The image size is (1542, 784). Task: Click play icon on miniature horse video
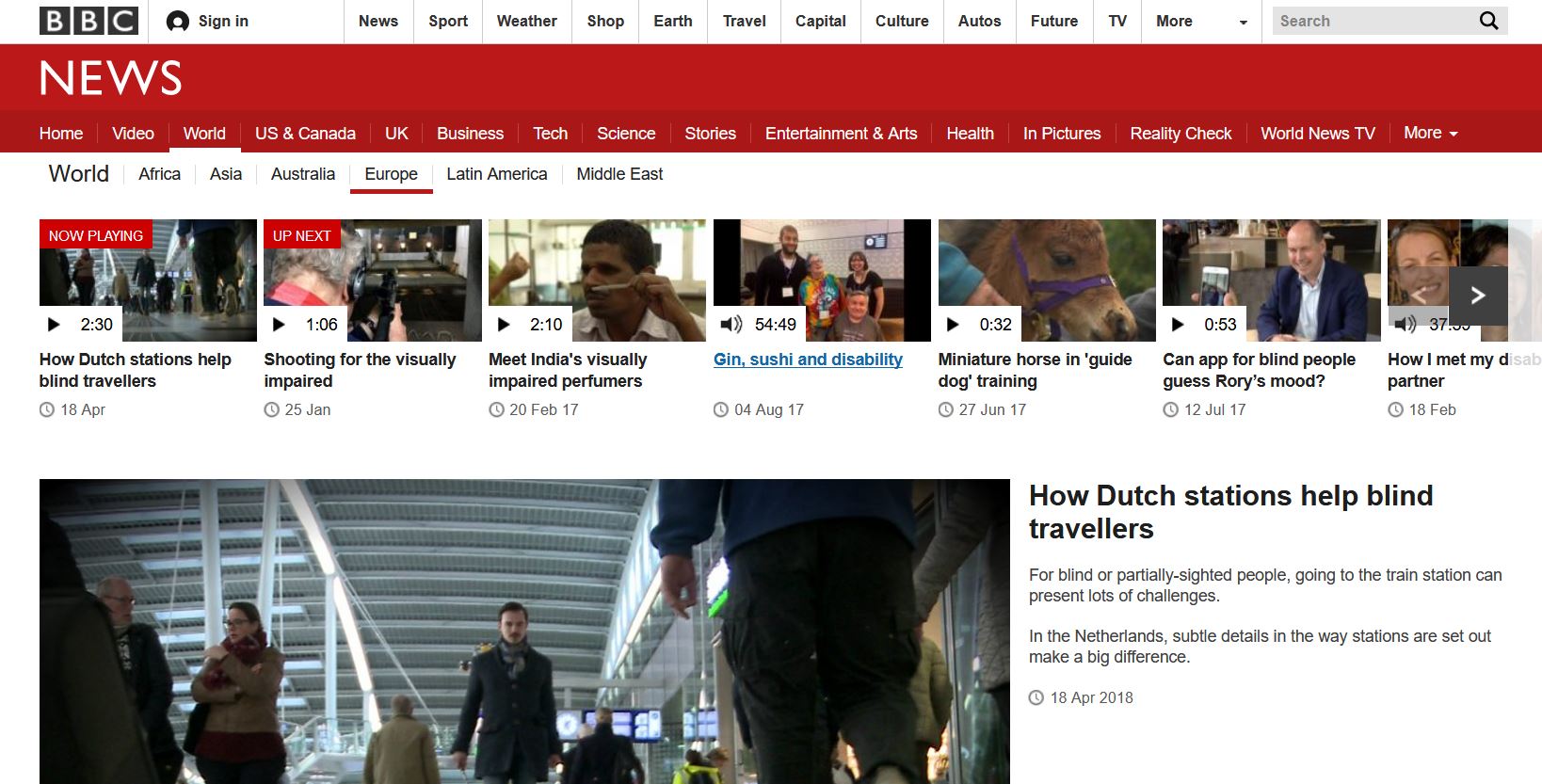click(x=954, y=325)
